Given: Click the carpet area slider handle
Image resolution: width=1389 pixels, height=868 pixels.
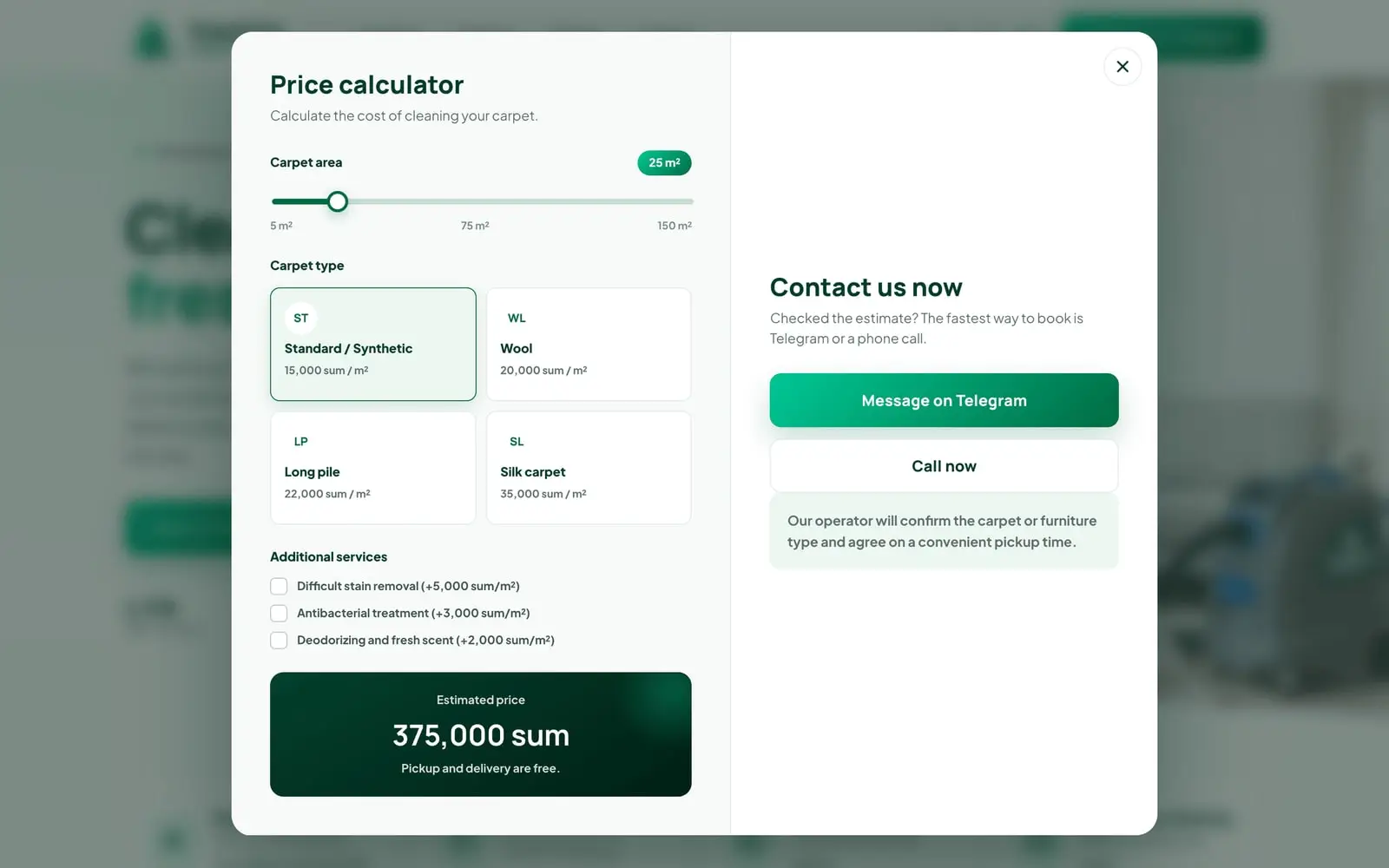Looking at the screenshot, I should pos(338,202).
